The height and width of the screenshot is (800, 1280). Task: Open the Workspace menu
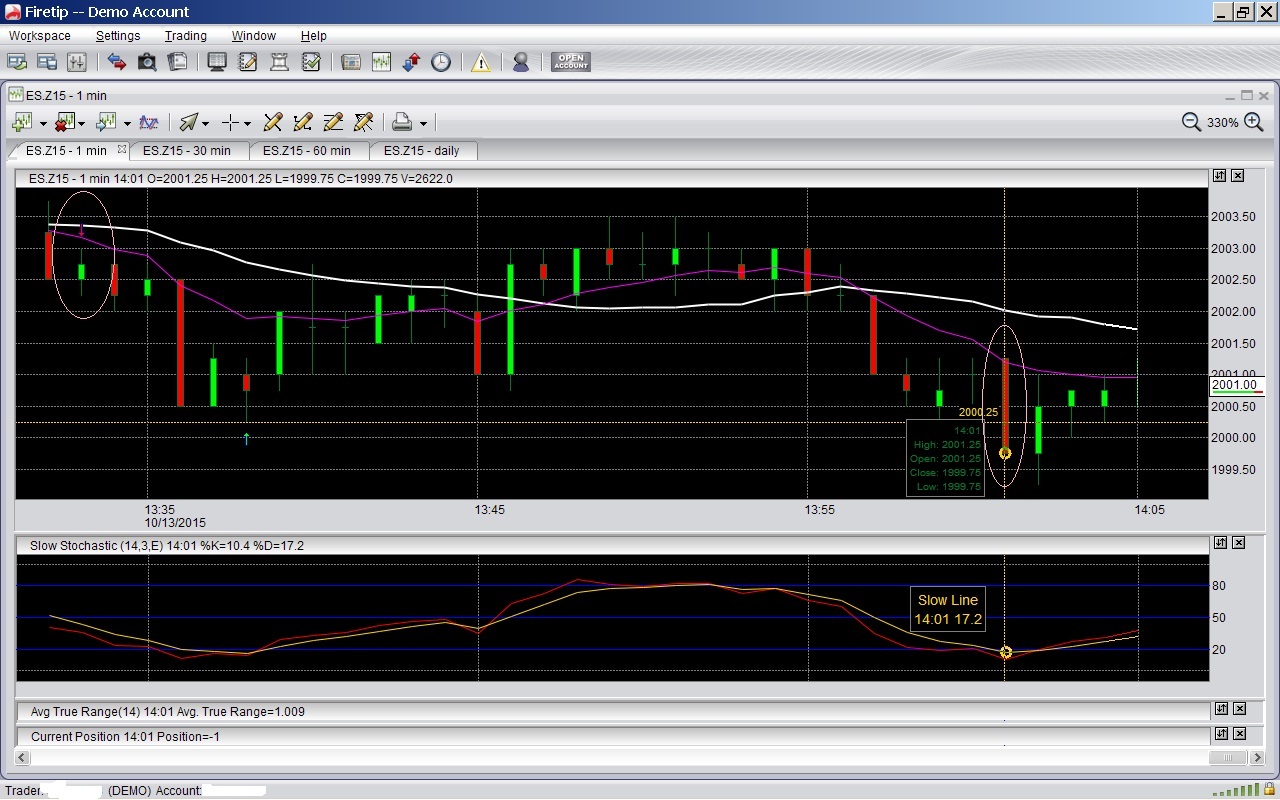(x=40, y=35)
